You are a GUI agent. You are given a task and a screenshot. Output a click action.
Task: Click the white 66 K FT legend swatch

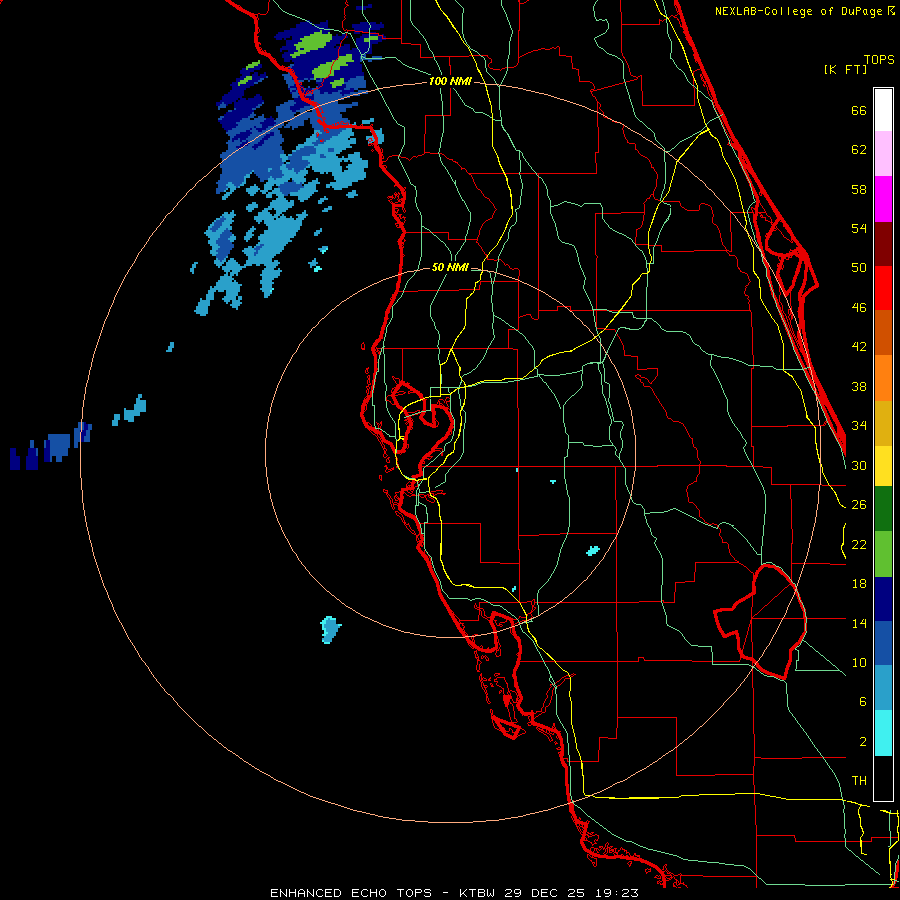pos(883,110)
